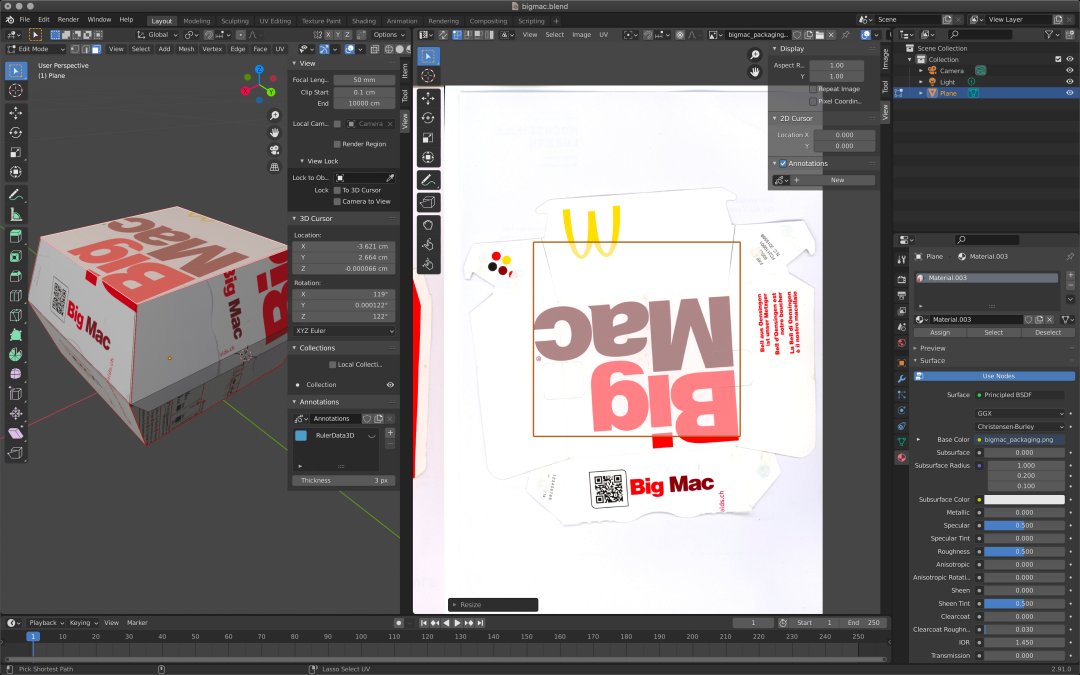Hide the Light object in outliner
1080x675 pixels.
click(x=1070, y=81)
